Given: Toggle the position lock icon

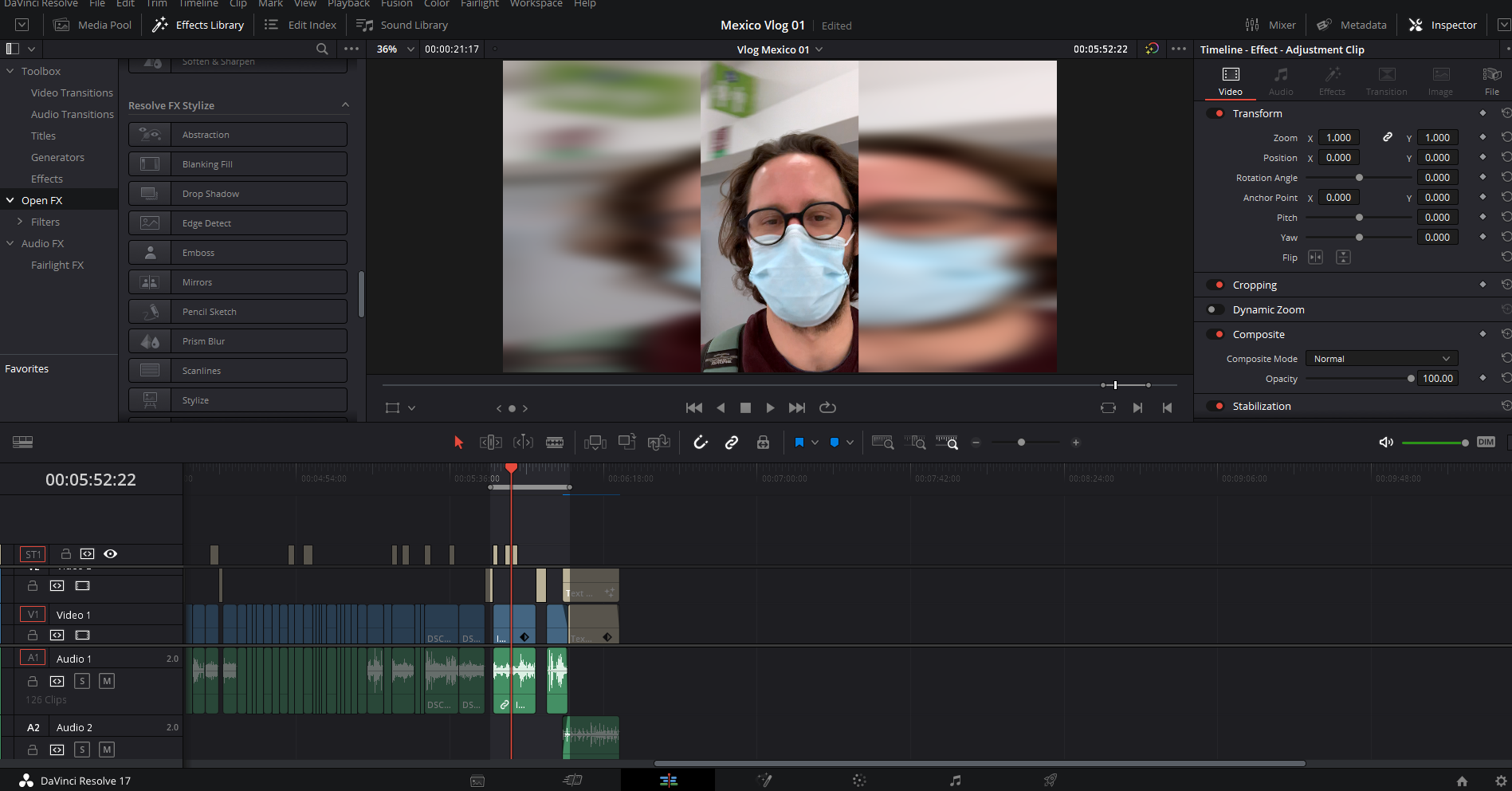Looking at the screenshot, I should 763,443.
